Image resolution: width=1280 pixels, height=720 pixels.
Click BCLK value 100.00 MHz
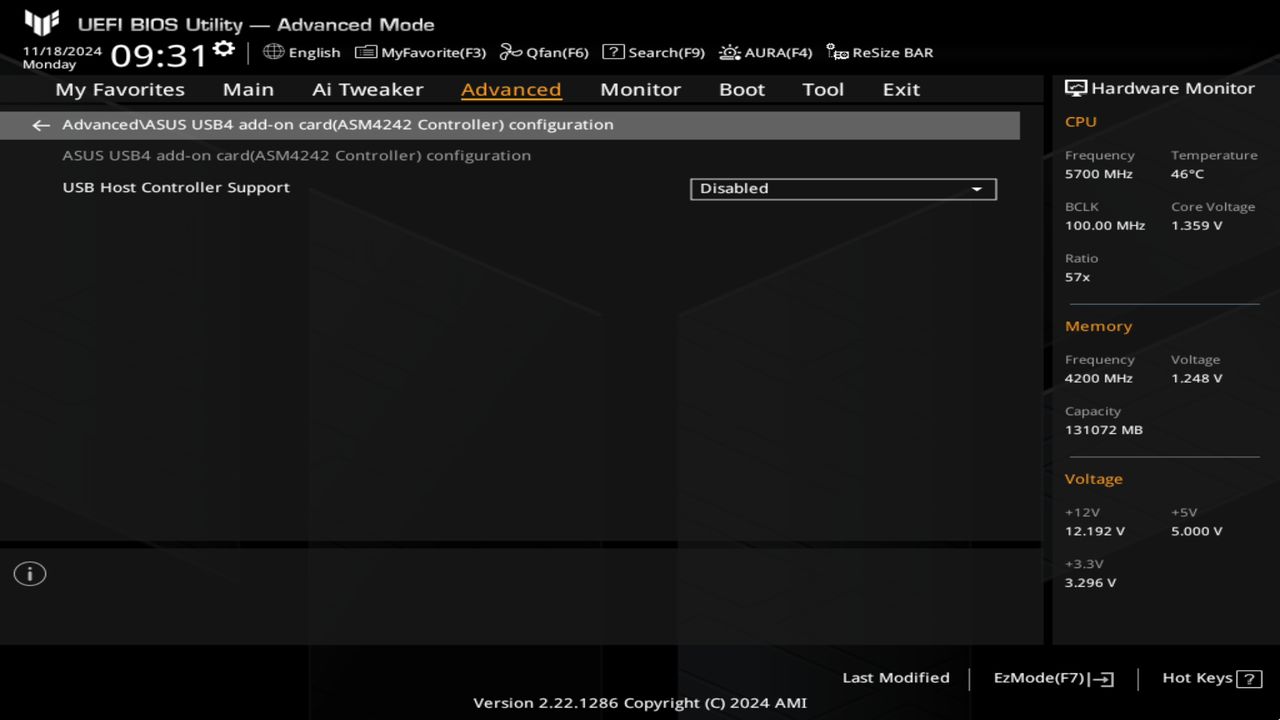[x=1105, y=226]
